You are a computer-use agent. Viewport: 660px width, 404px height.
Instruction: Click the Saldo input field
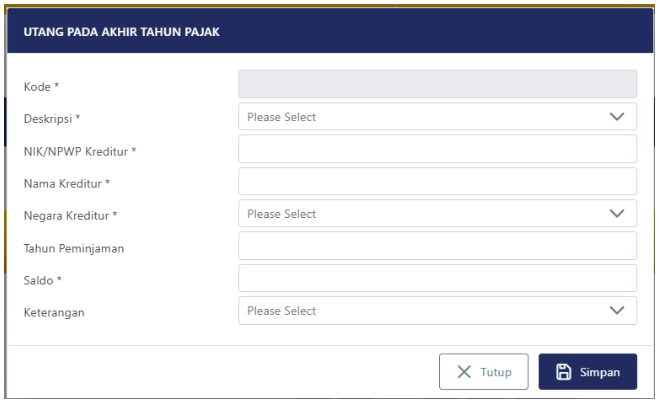(437, 278)
